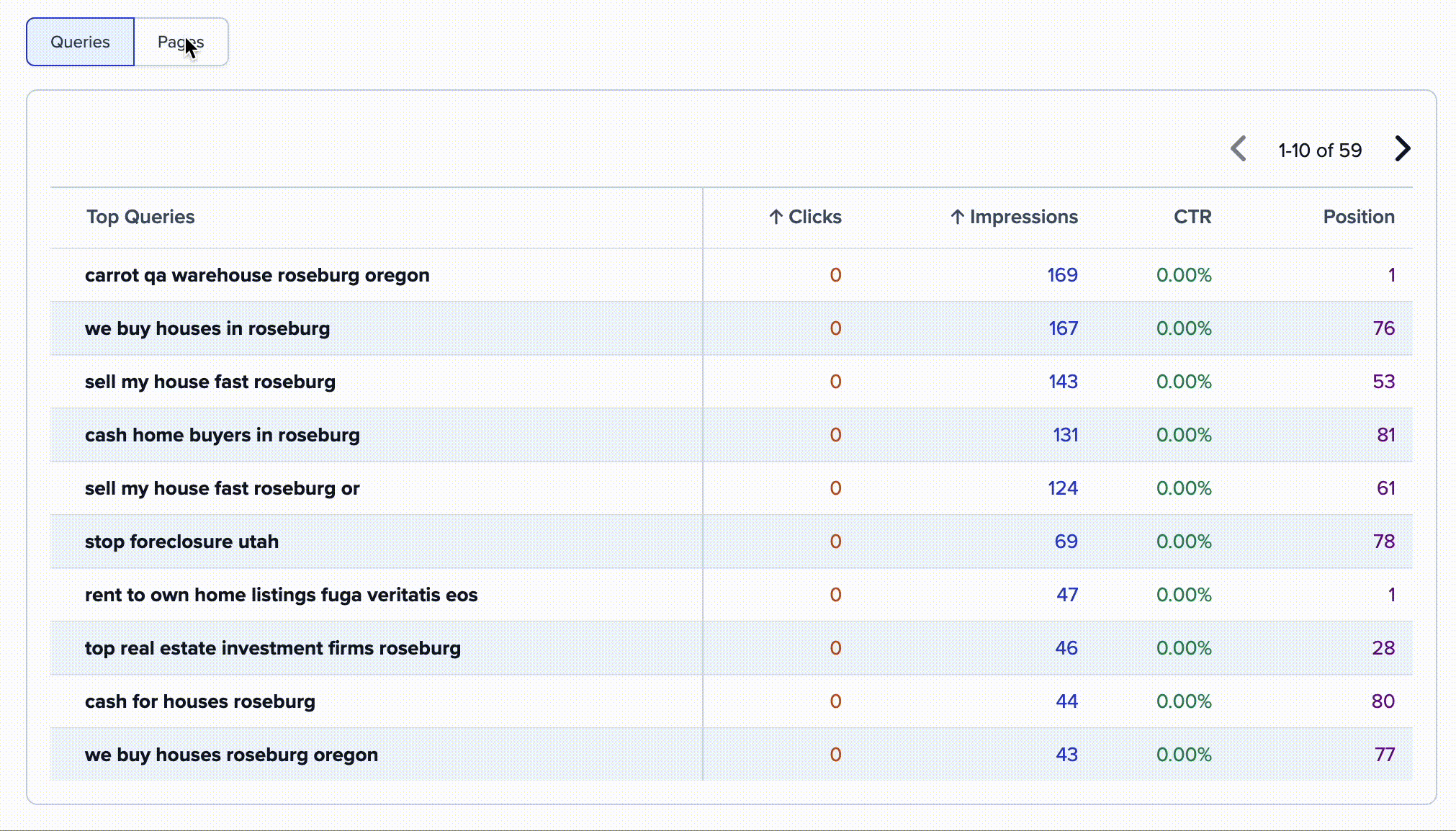Click position value 80
1456x831 pixels.
point(1383,701)
